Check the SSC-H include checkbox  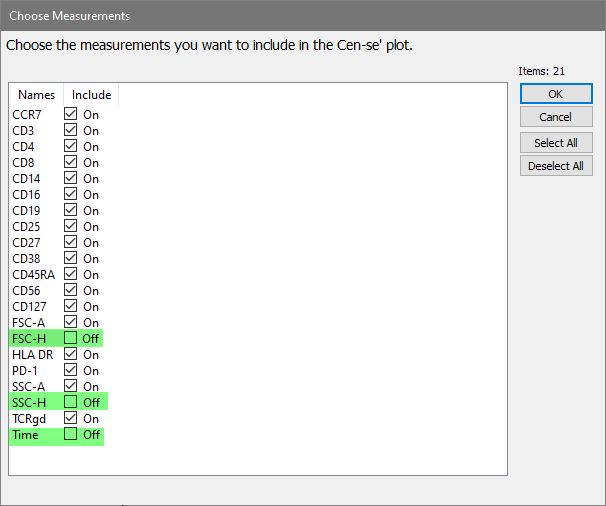point(71,402)
